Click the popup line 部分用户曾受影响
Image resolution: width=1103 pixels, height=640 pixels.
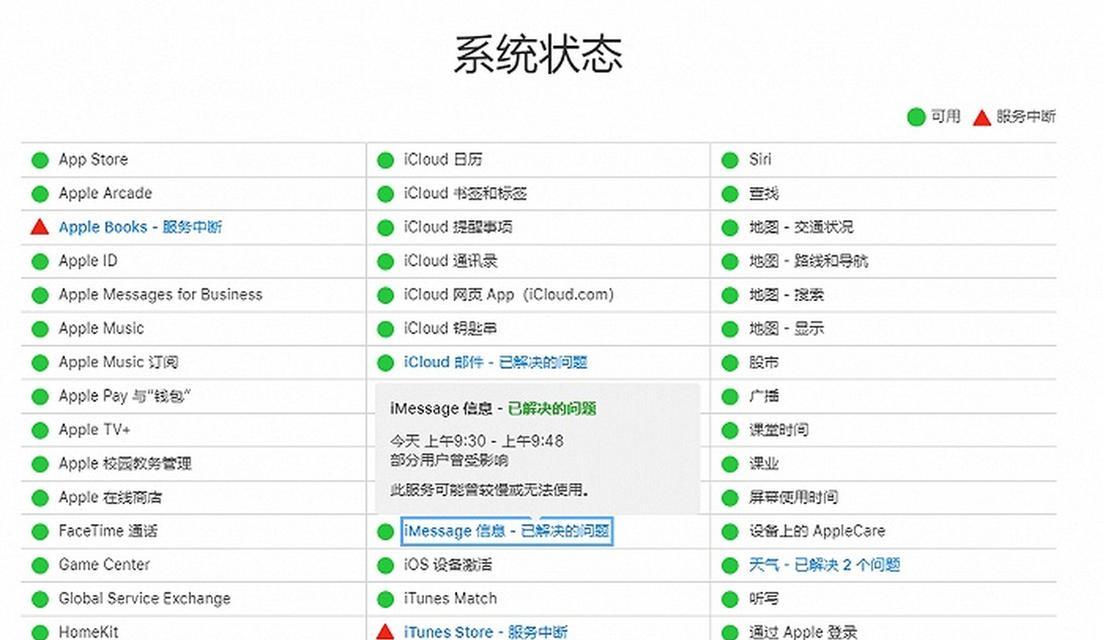[450, 461]
